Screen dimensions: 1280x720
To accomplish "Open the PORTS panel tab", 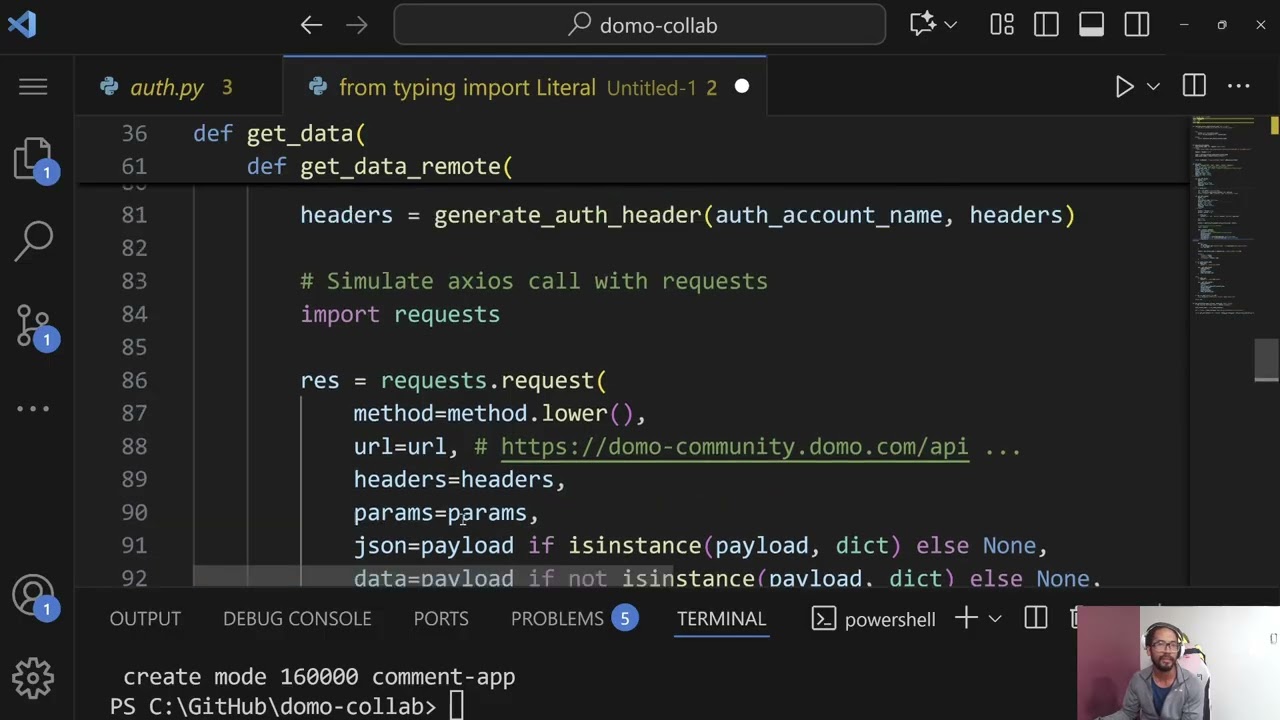I will (x=441, y=619).
